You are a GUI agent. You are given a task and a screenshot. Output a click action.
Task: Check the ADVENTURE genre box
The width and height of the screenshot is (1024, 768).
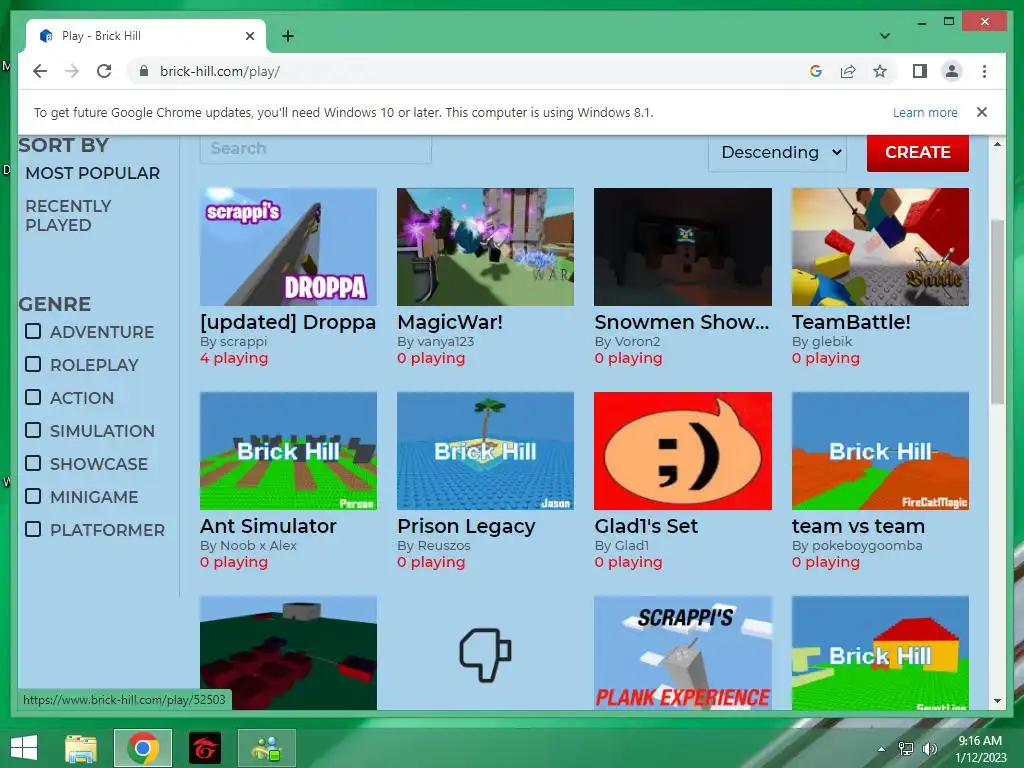point(33,331)
